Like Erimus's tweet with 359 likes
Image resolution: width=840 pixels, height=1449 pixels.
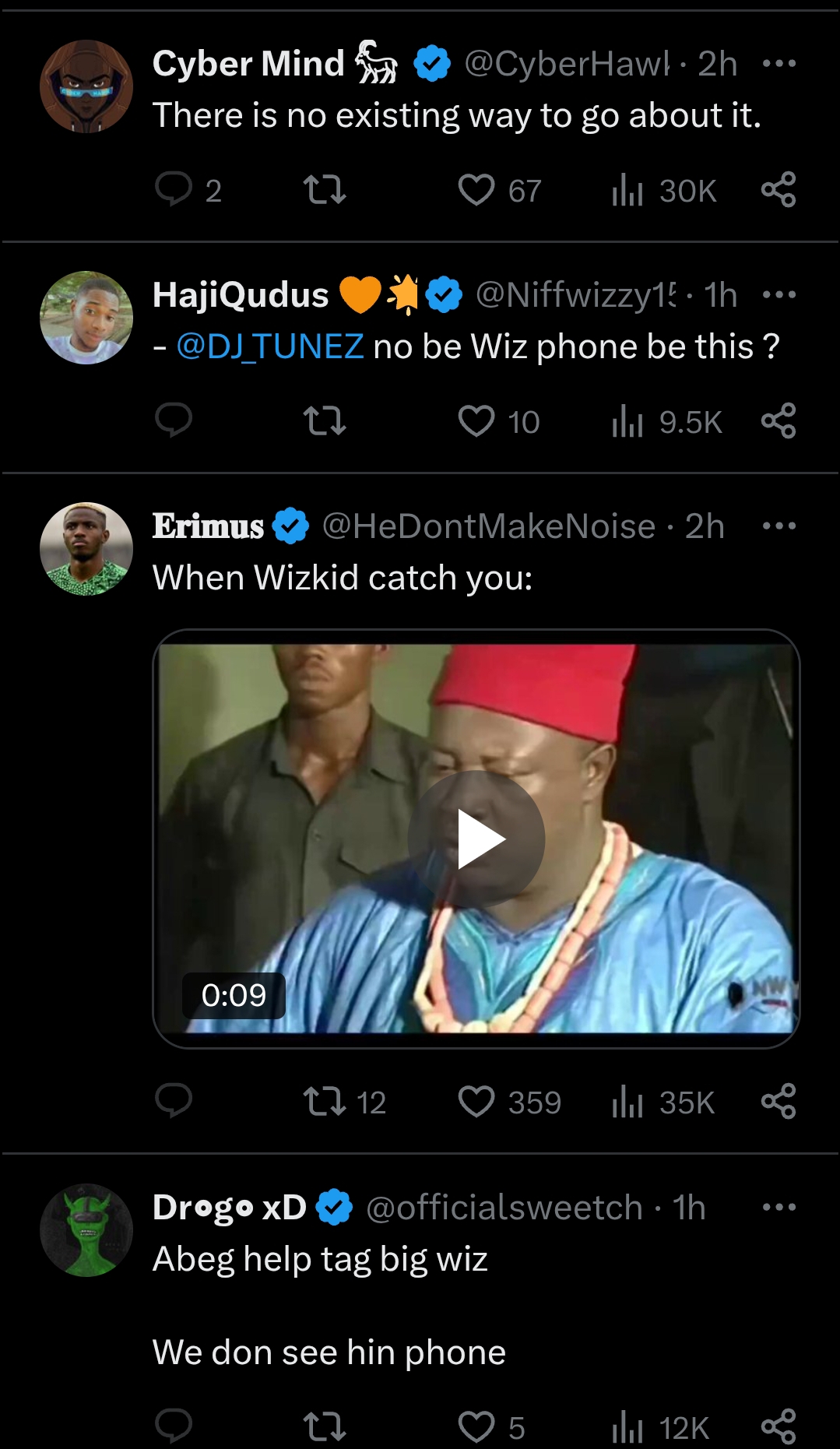pos(476,1102)
